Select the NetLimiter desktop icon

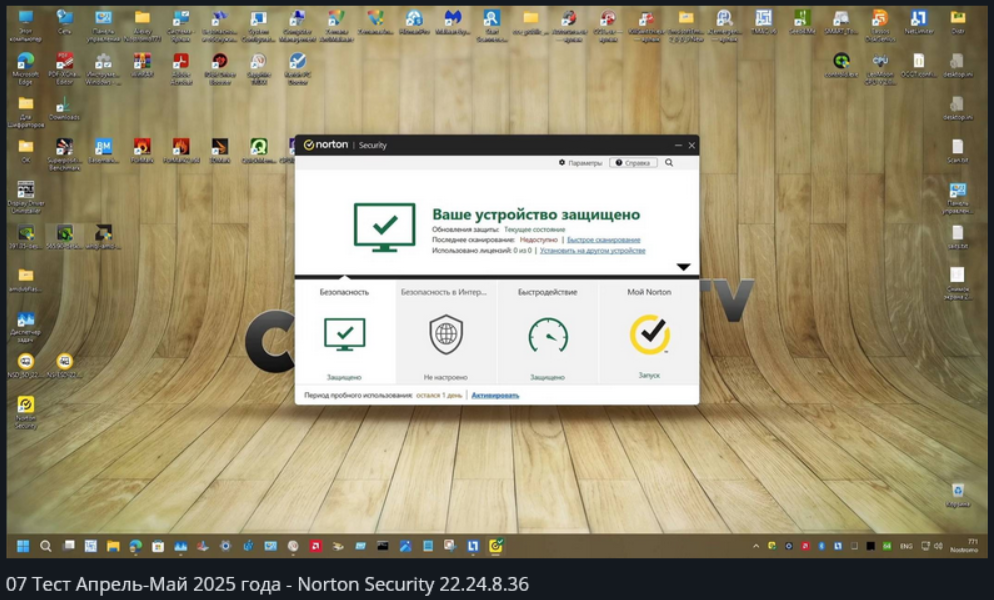pyautogui.click(x=919, y=22)
